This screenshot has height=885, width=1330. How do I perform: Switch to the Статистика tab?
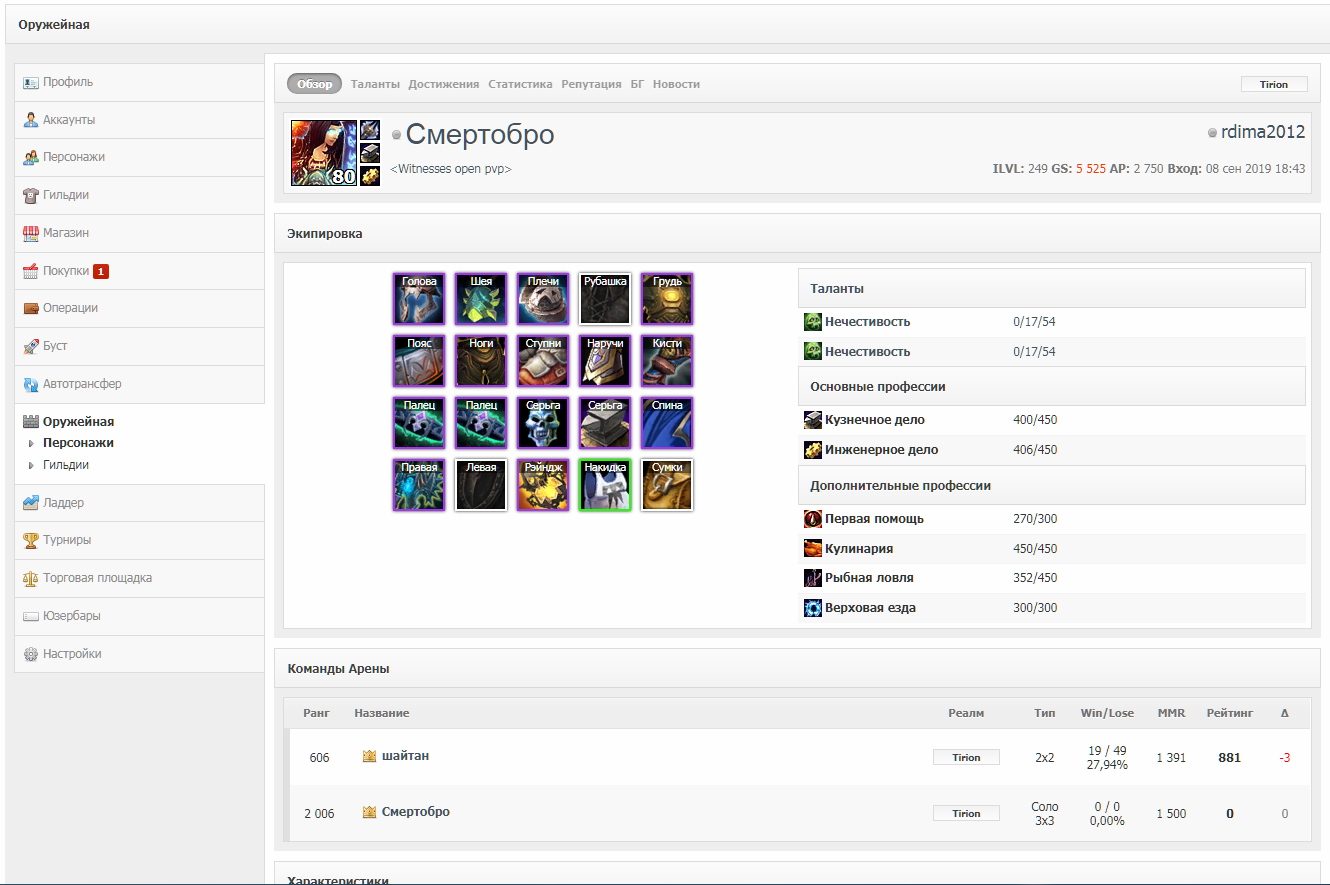[520, 84]
